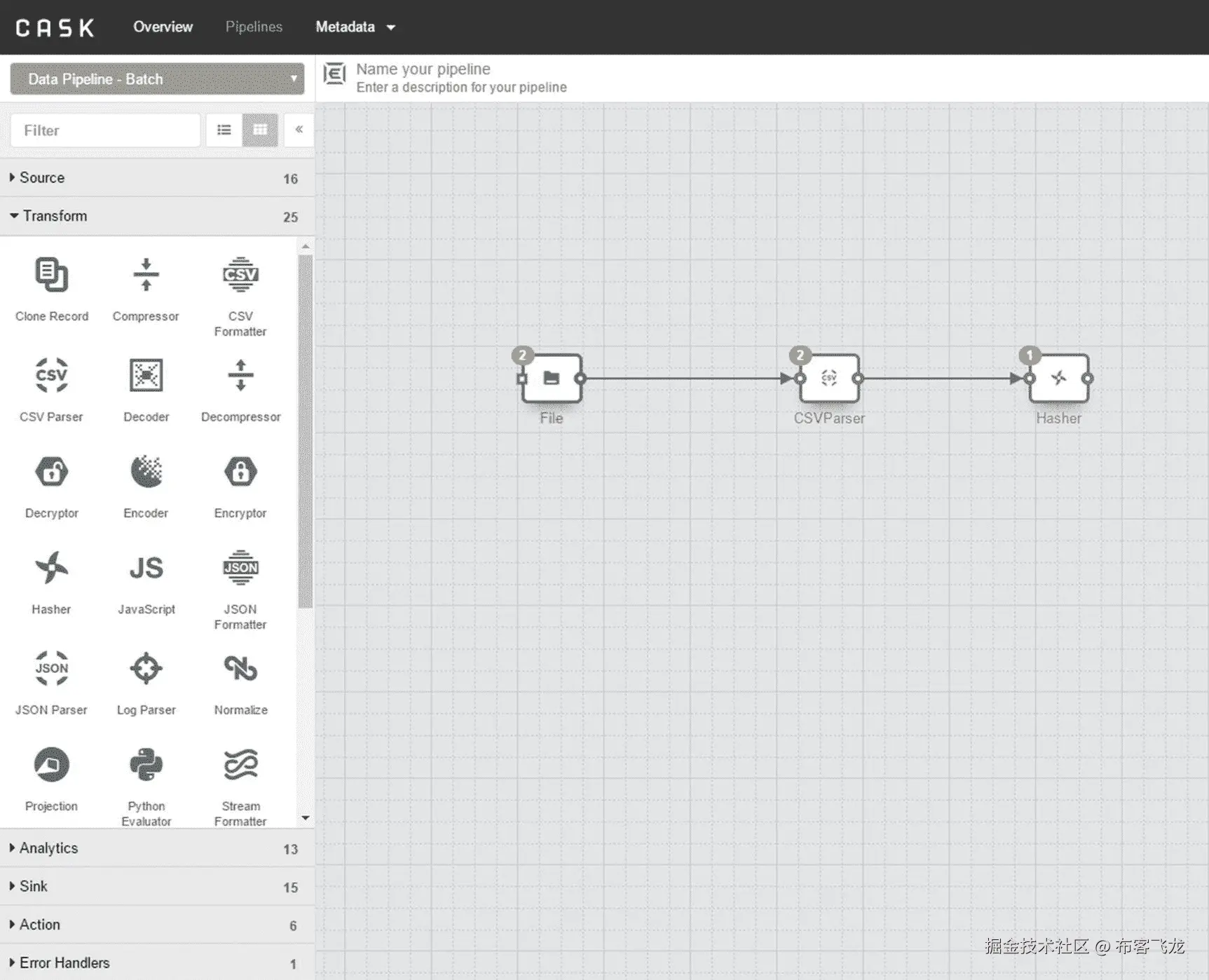The width and height of the screenshot is (1209, 980).
Task: Click the transform list scroll-up arrow
Action: (x=306, y=247)
